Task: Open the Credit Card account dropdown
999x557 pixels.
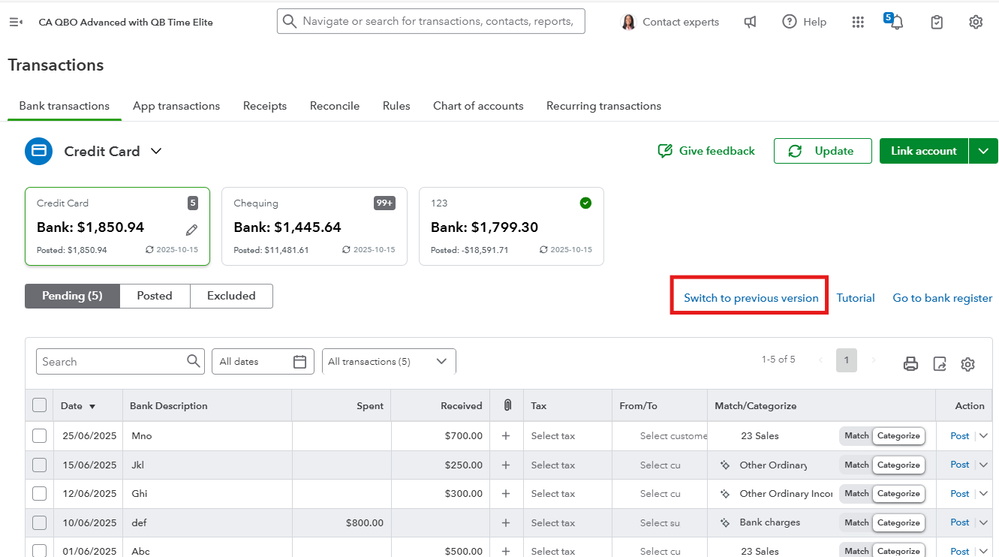Action: 156,152
